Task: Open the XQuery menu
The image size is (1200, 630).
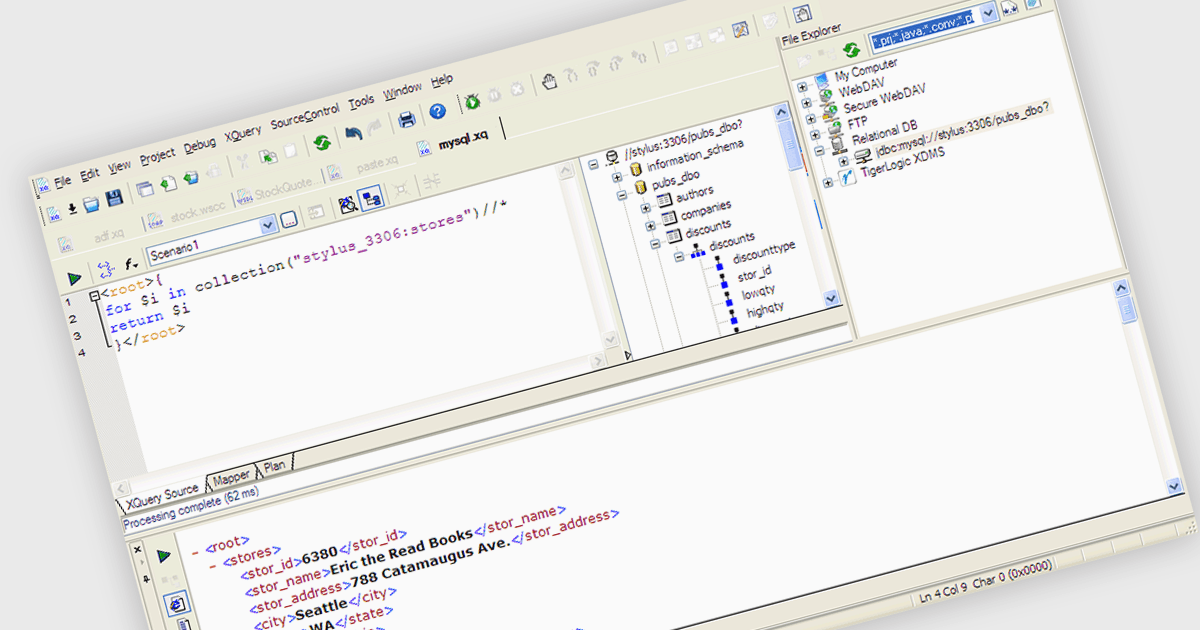Action: tap(243, 134)
